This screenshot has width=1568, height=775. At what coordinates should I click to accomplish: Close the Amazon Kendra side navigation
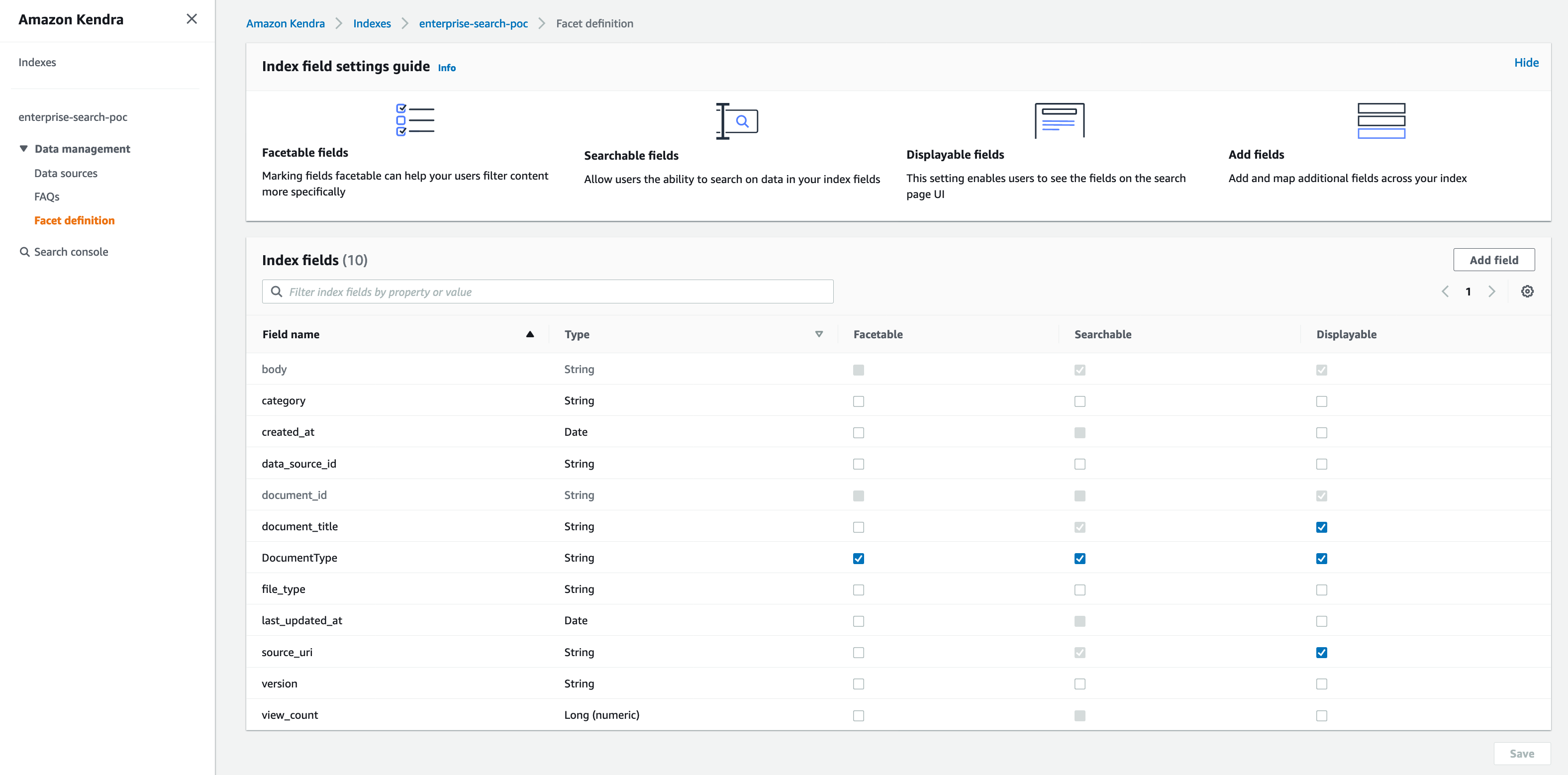tap(192, 19)
